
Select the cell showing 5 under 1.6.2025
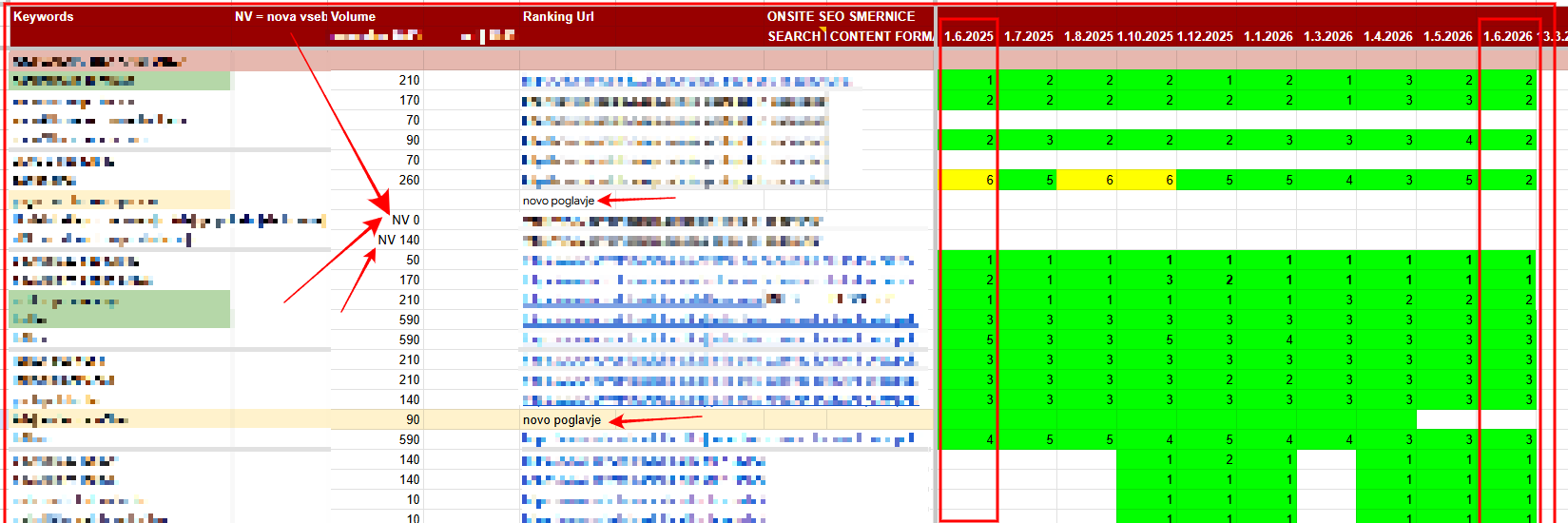(x=968, y=339)
